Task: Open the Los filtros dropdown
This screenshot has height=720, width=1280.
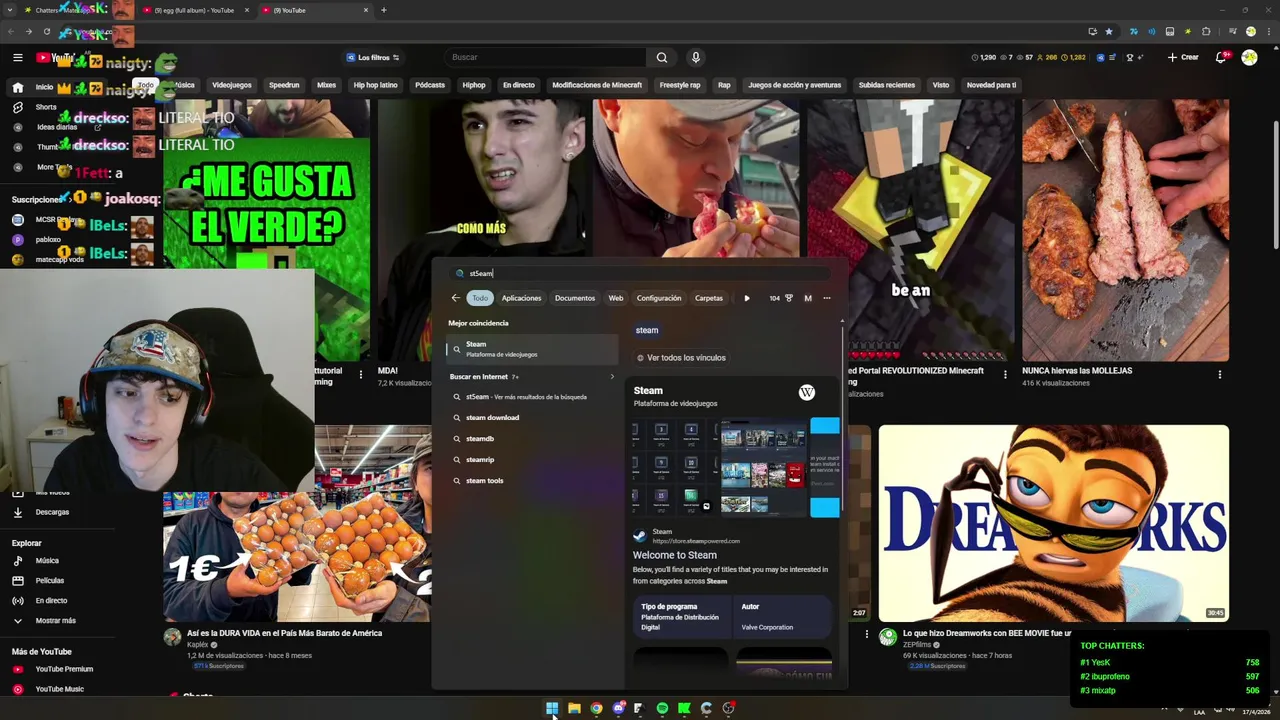Action: coord(373,57)
